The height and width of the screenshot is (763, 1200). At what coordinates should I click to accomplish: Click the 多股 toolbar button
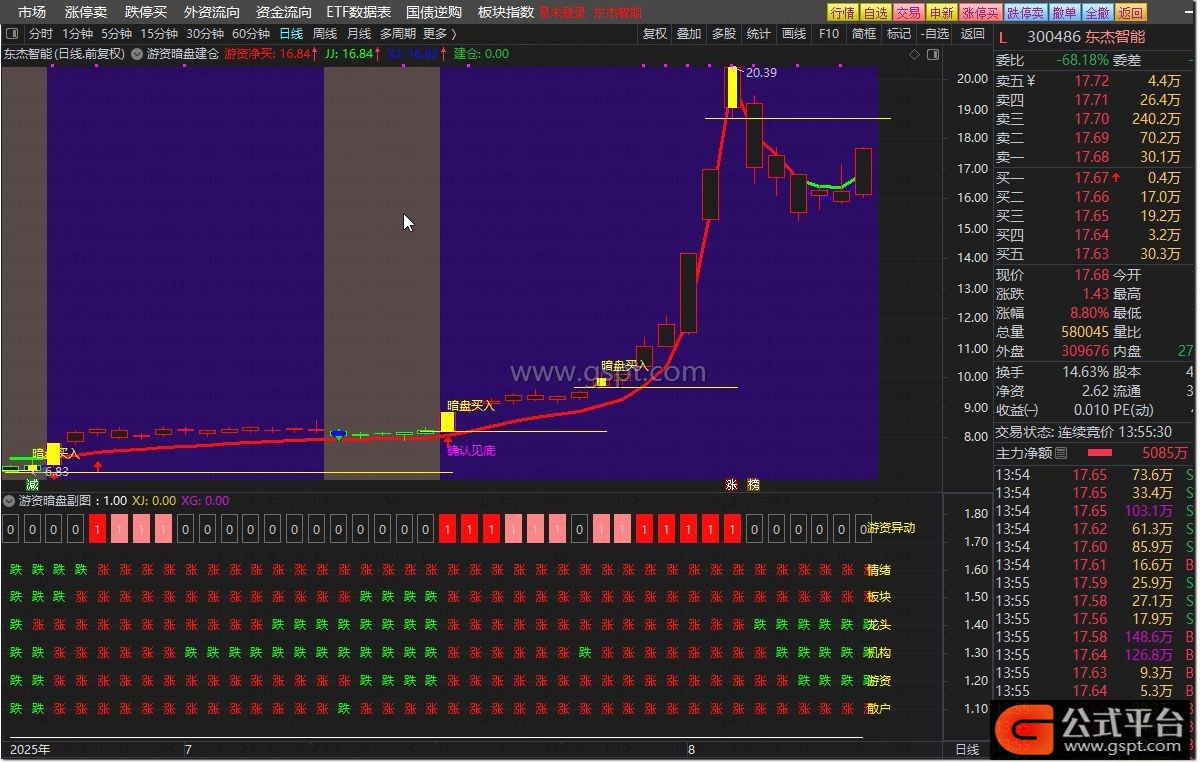tap(724, 33)
